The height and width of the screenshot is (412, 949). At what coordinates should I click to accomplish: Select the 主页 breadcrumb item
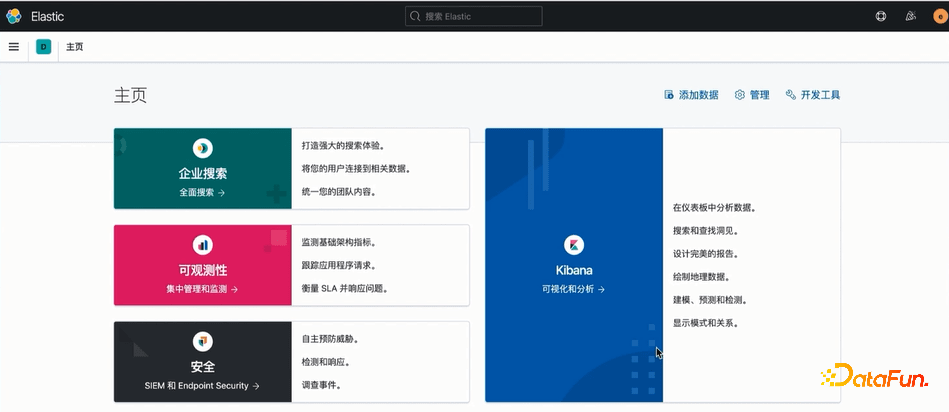click(74, 47)
